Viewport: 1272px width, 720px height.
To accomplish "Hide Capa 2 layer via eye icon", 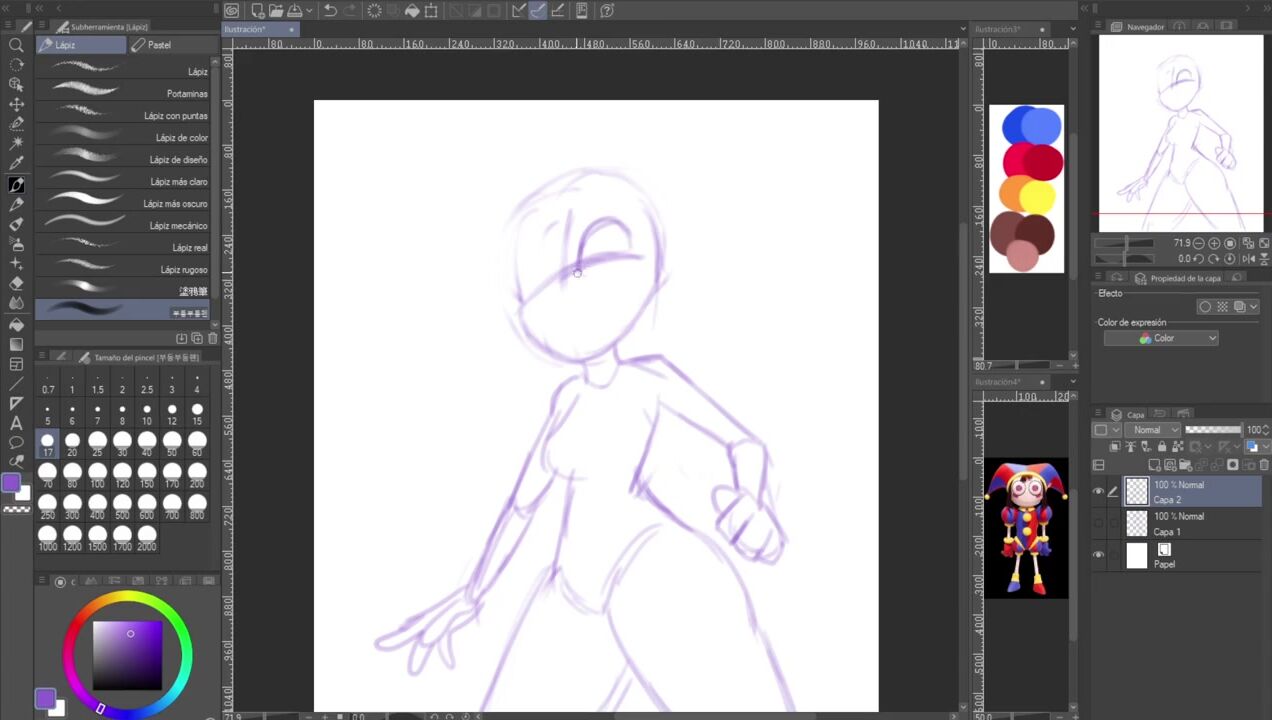I will [1098, 491].
